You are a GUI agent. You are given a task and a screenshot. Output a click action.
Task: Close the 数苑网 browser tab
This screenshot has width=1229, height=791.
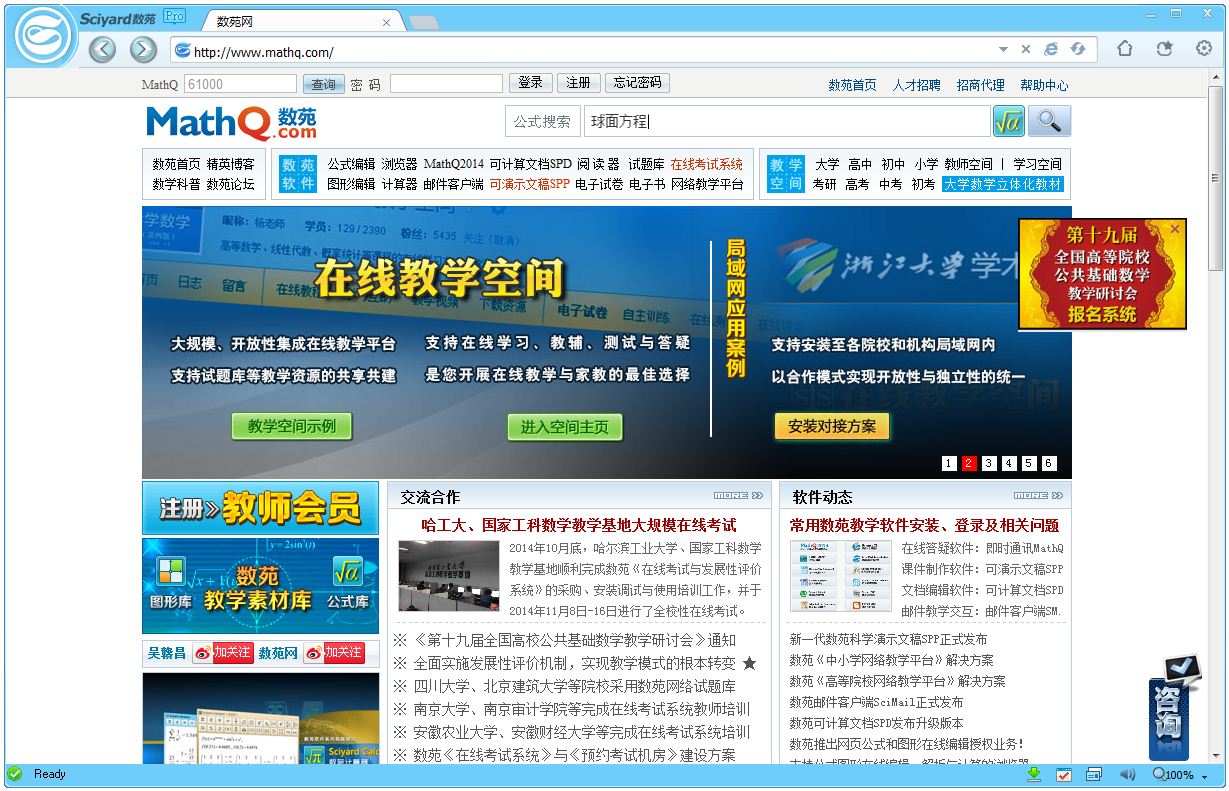pos(387,22)
